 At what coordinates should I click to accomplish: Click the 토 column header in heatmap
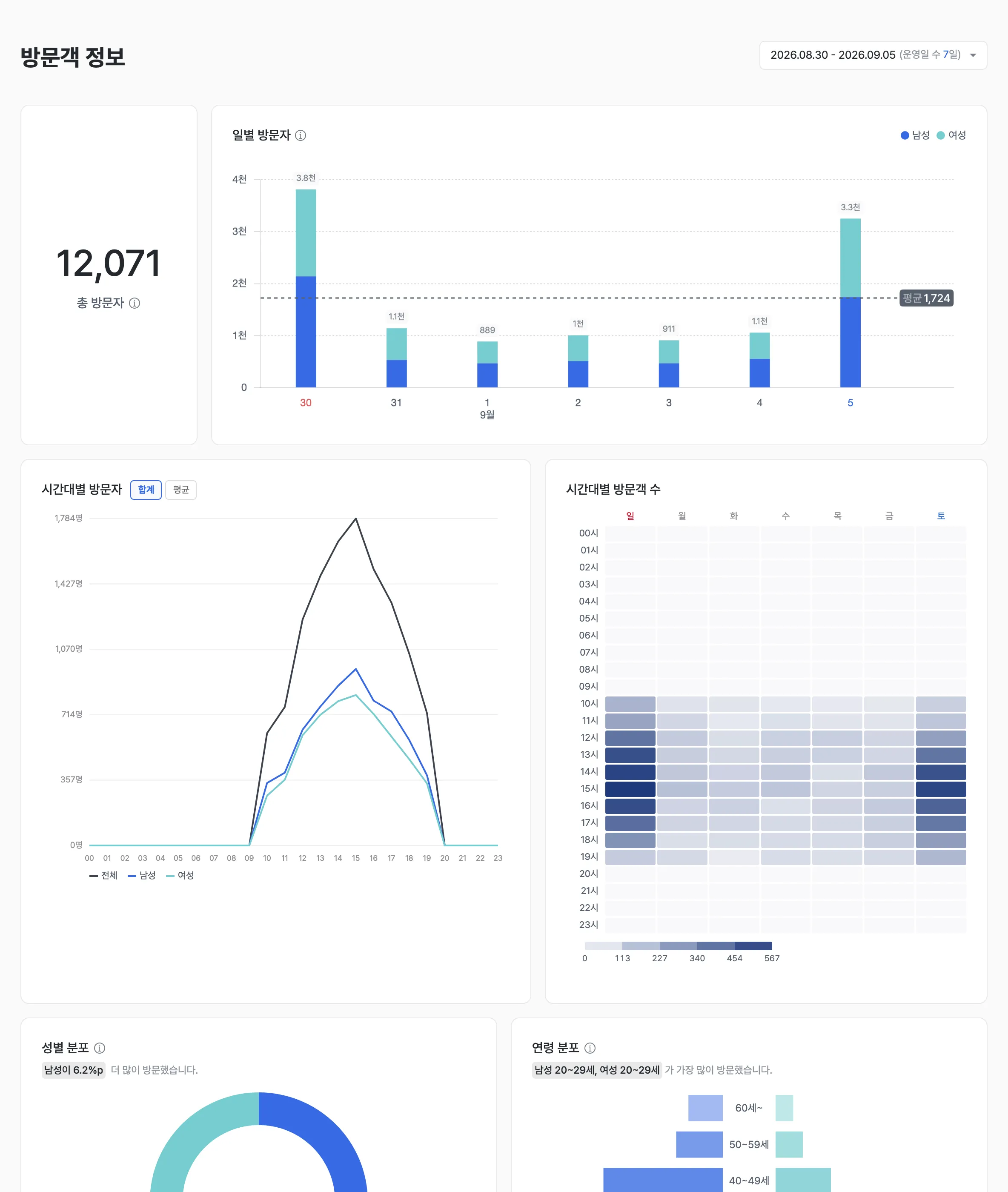[x=941, y=516]
